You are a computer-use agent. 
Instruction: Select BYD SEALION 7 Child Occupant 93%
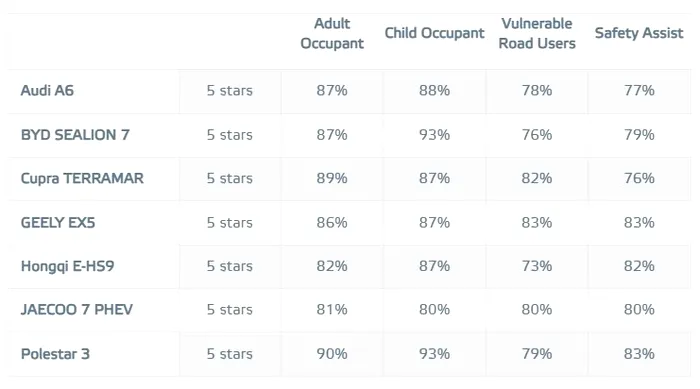tap(434, 135)
